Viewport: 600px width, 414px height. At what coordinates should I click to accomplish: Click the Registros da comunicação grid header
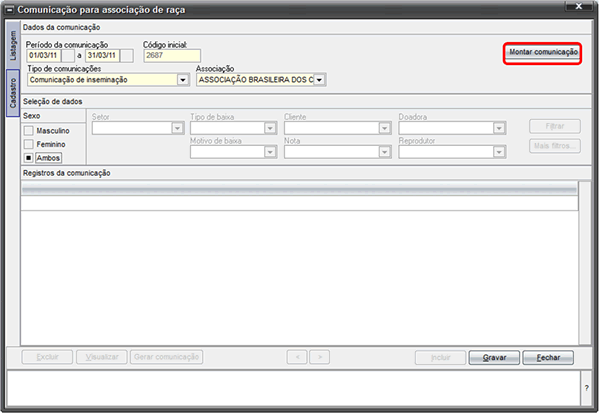tap(299, 189)
